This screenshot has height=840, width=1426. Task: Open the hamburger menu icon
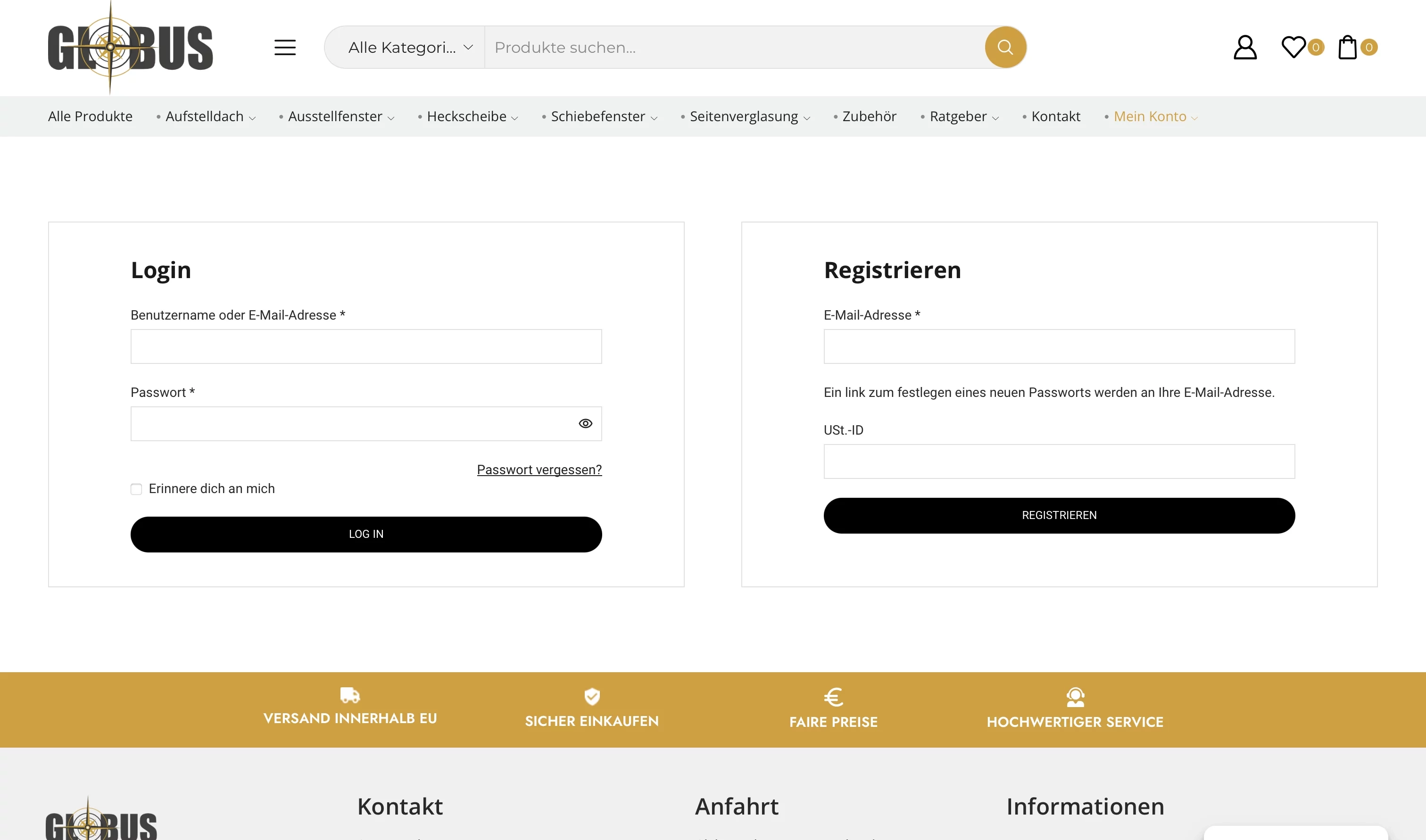click(285, 48)
